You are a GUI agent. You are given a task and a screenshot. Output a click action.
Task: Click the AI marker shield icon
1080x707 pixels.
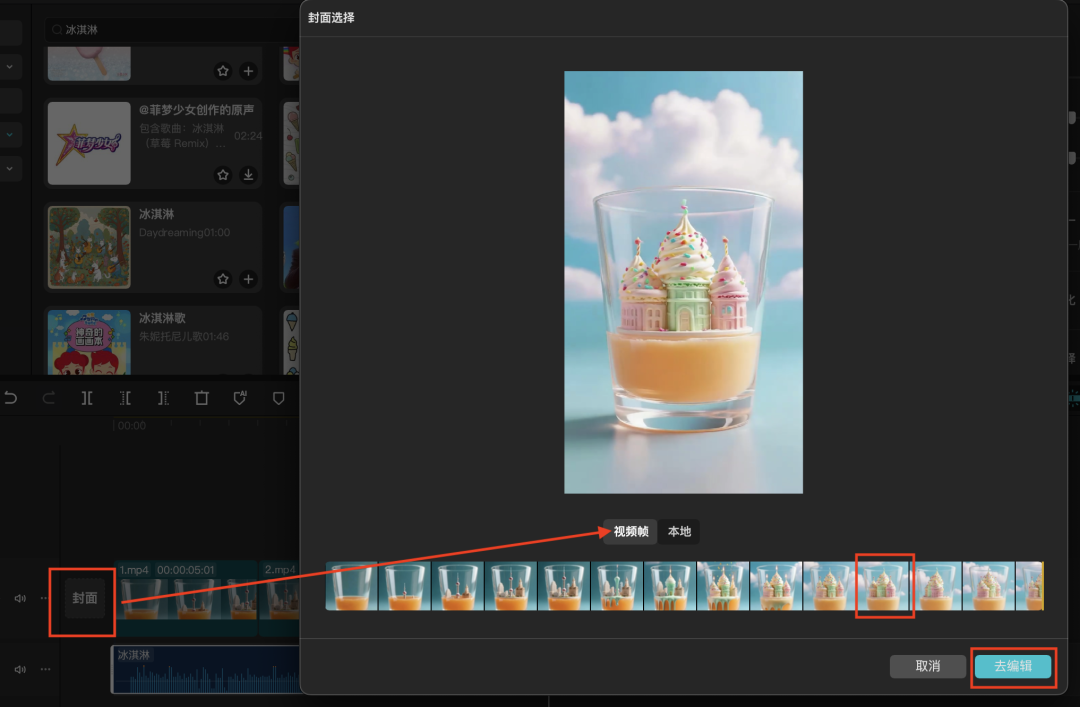[240, 398]
